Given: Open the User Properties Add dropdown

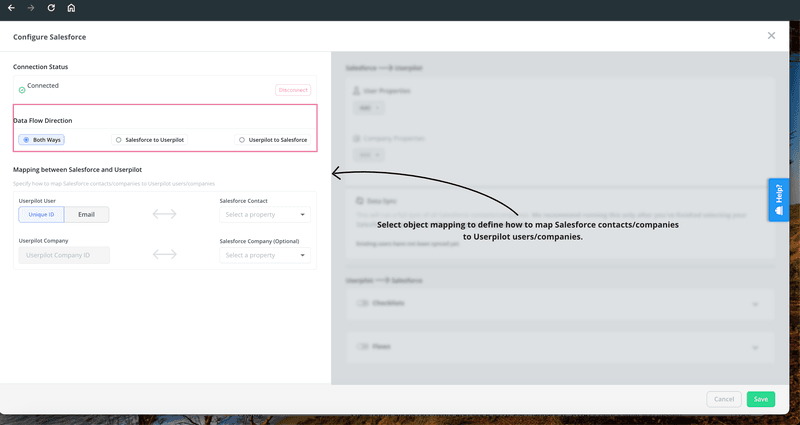Looking at the screenshot, I should click(x=368, y=108).
